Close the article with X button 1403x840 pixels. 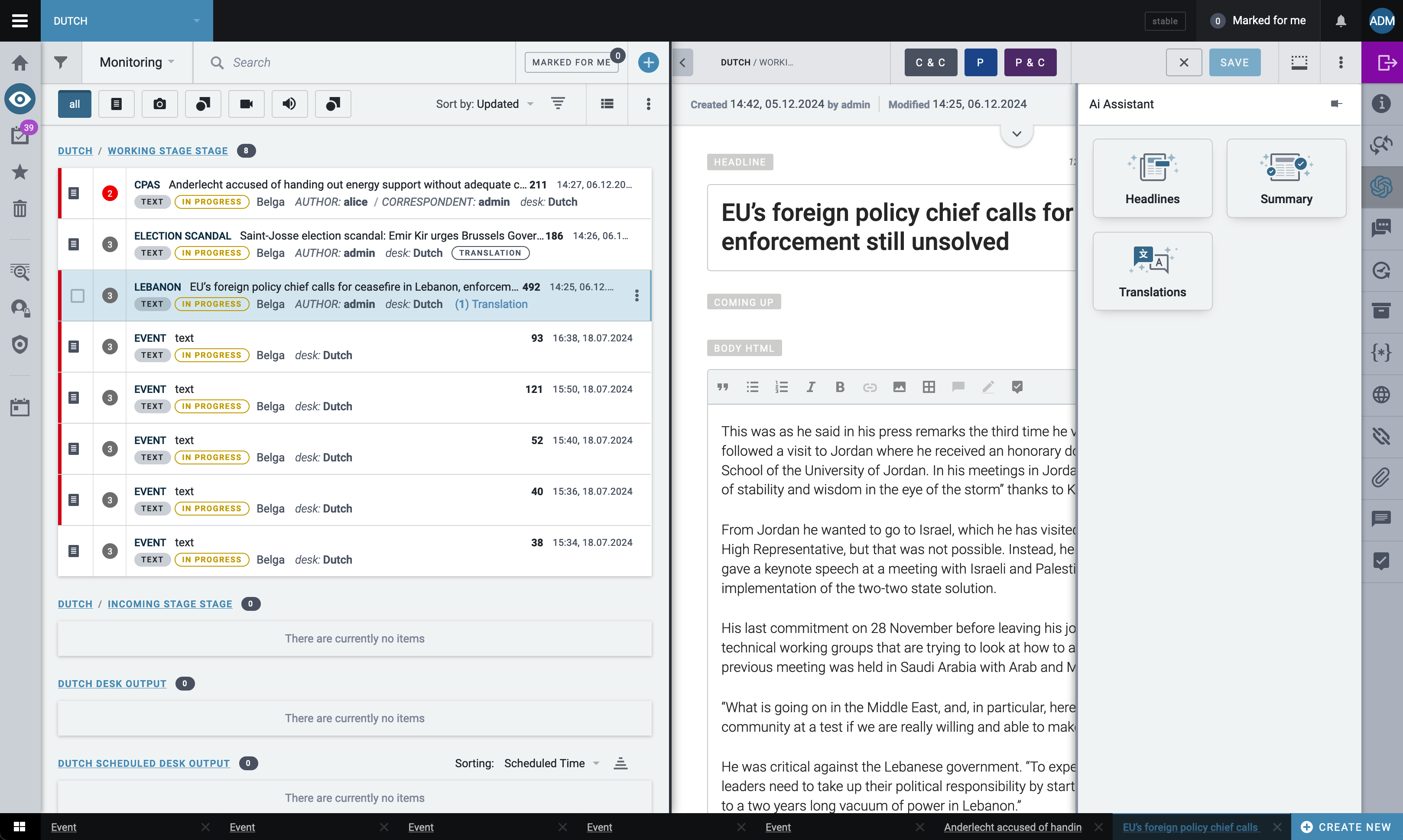tap(1183, 62)
